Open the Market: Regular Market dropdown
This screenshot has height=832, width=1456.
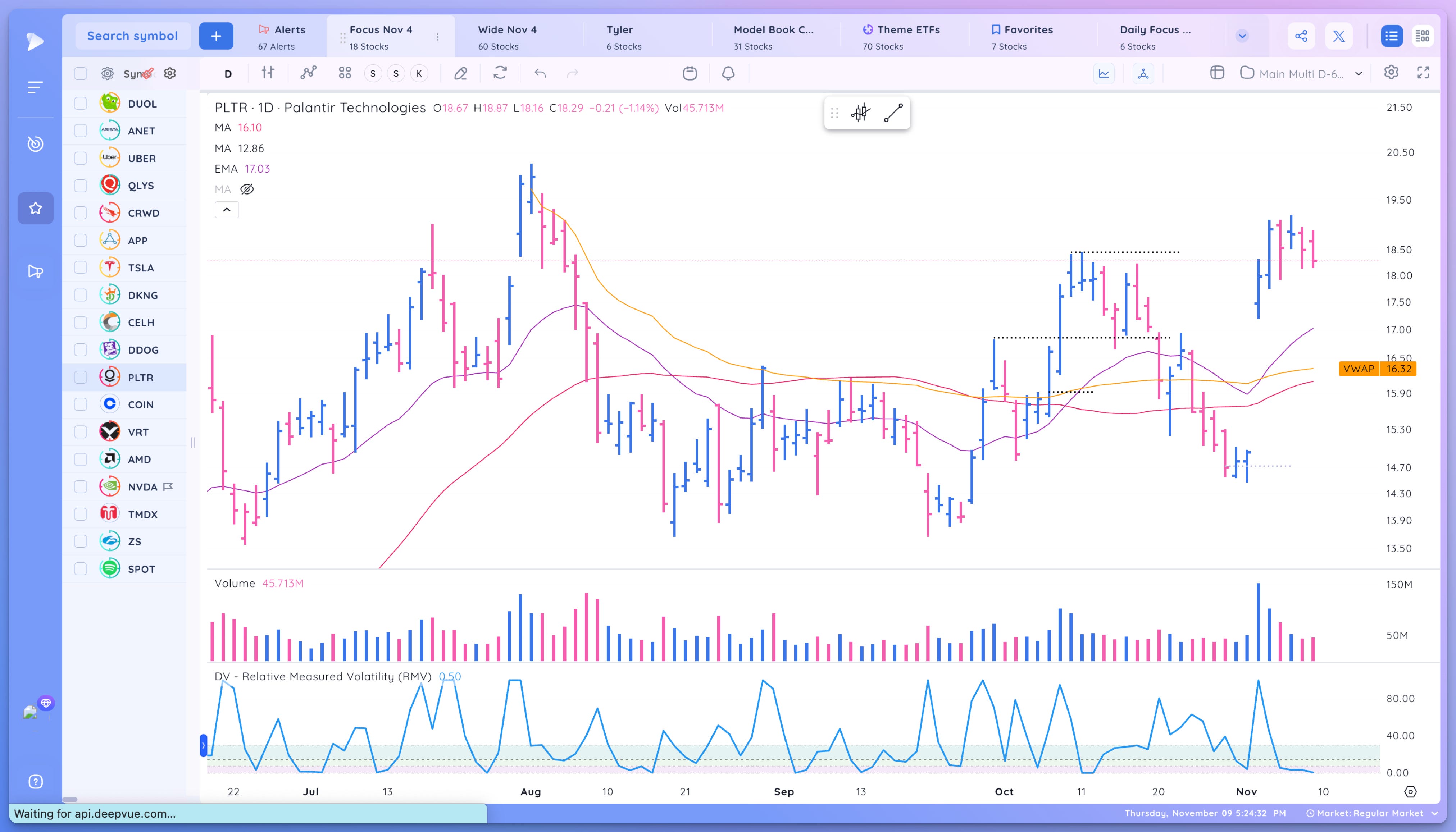(x=1372, y=813)
